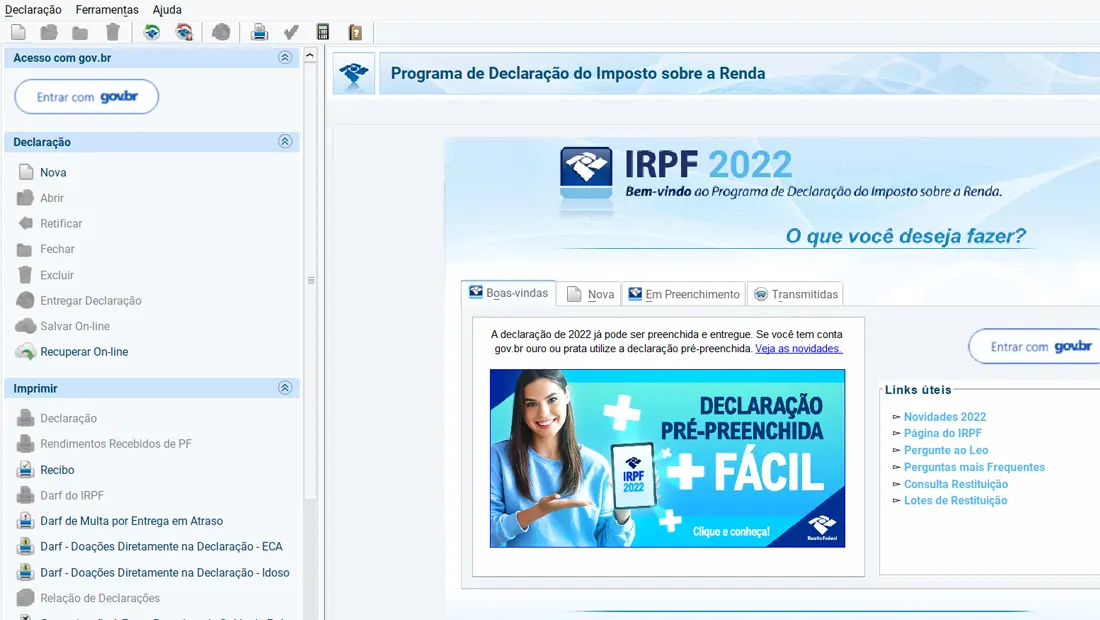Screen dimensions: 1100x620
Task: Collapse the Declaração sidebar panel
Action: [285, 141]
